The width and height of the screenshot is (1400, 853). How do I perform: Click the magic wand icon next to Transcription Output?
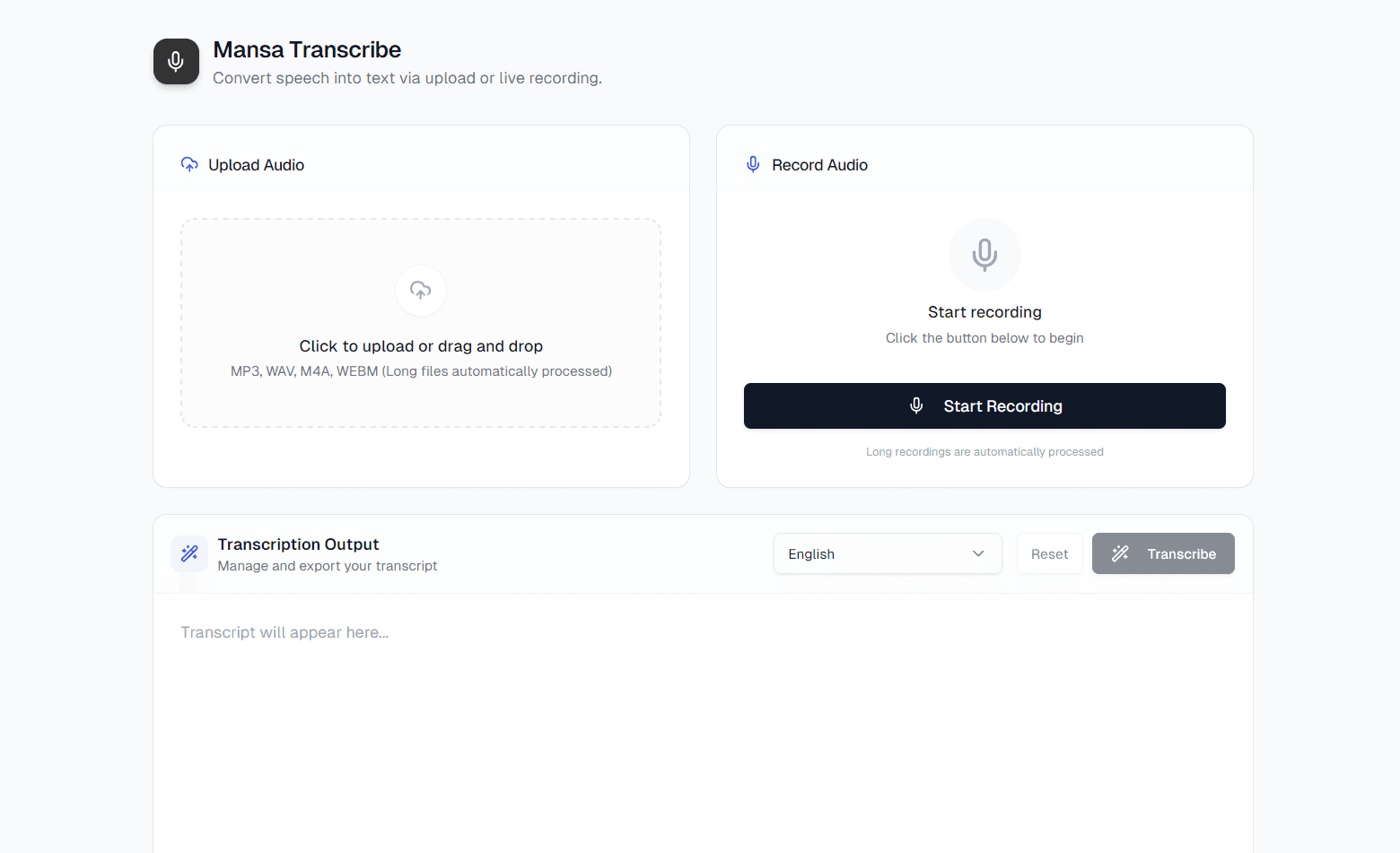click(189, 553)
